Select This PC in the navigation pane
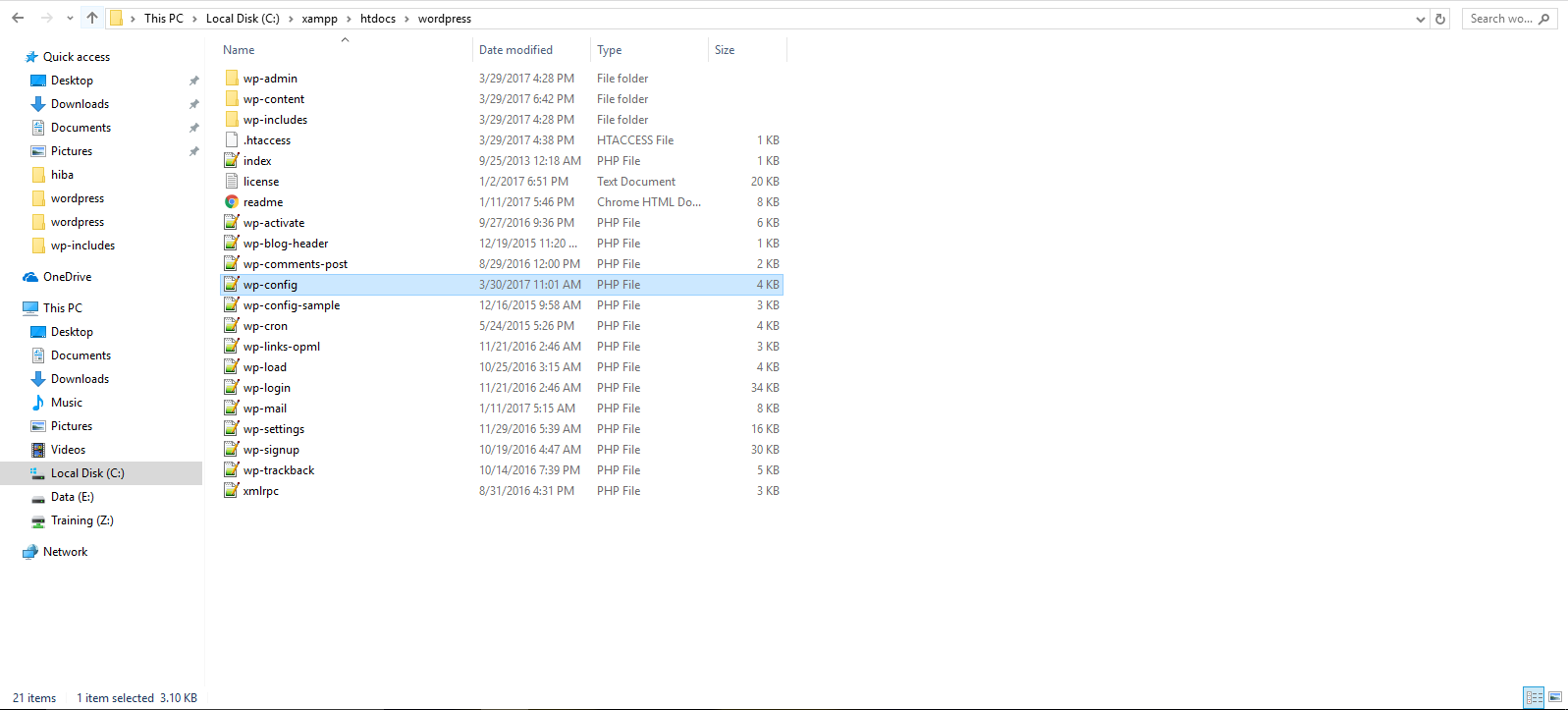 coord(62,308)
